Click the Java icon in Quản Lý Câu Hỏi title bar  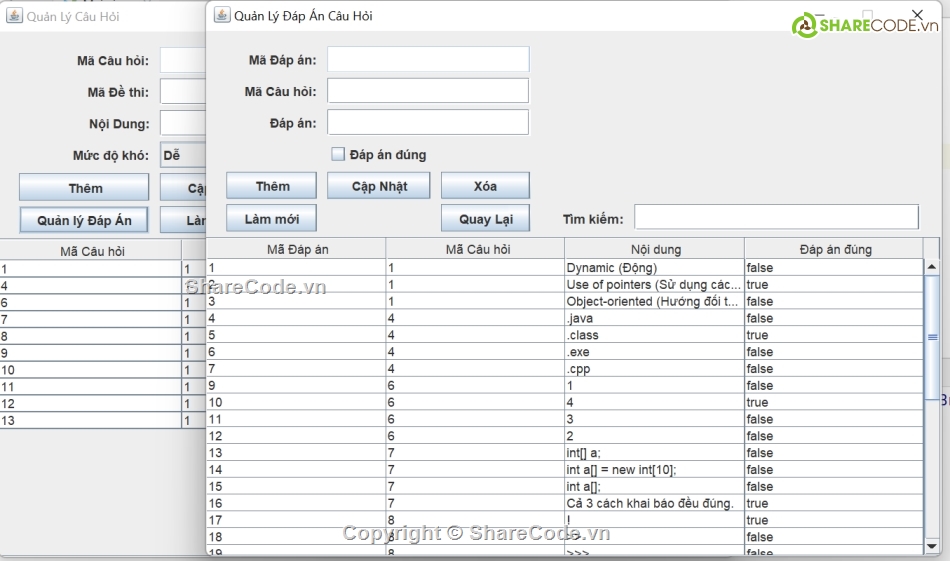14,16
